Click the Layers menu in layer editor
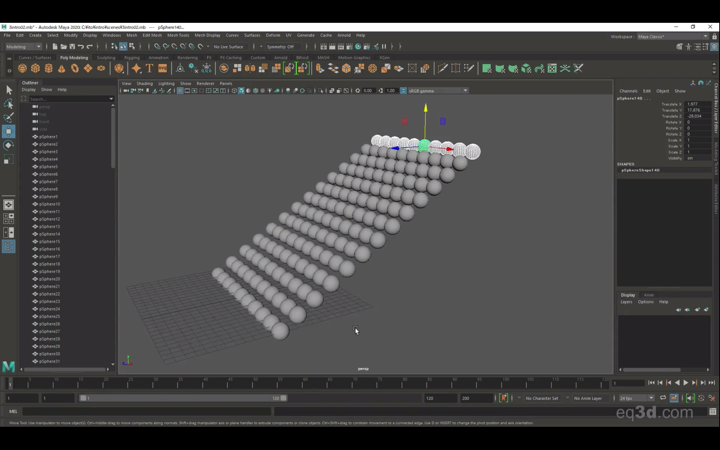 click(626, 301)
